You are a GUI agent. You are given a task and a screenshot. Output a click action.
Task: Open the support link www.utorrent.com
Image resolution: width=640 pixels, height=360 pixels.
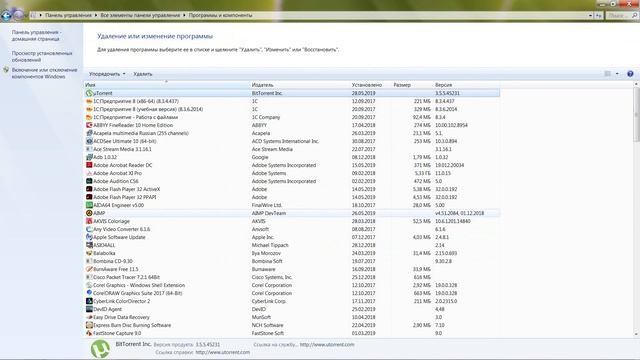click(327, 344)
